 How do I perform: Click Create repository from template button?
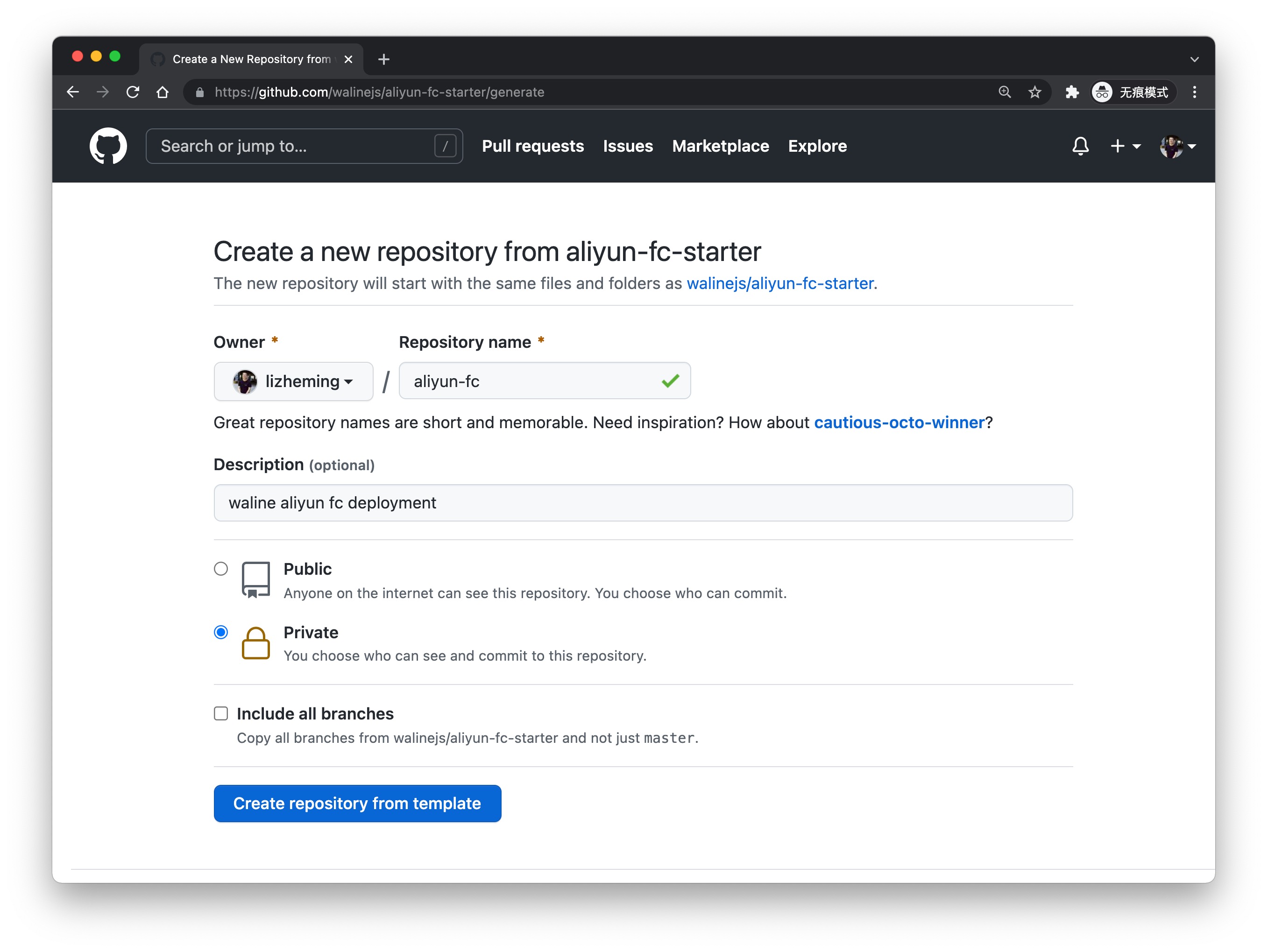[x=357, y=804]
